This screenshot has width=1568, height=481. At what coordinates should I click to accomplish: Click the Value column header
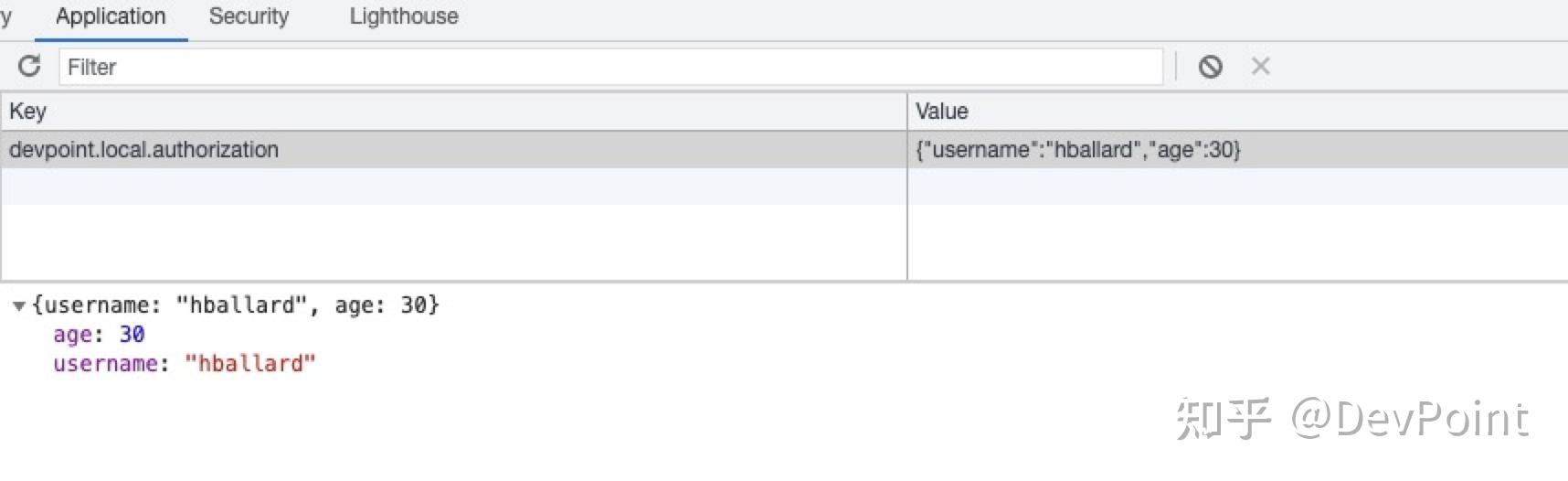pos(1237,112)
